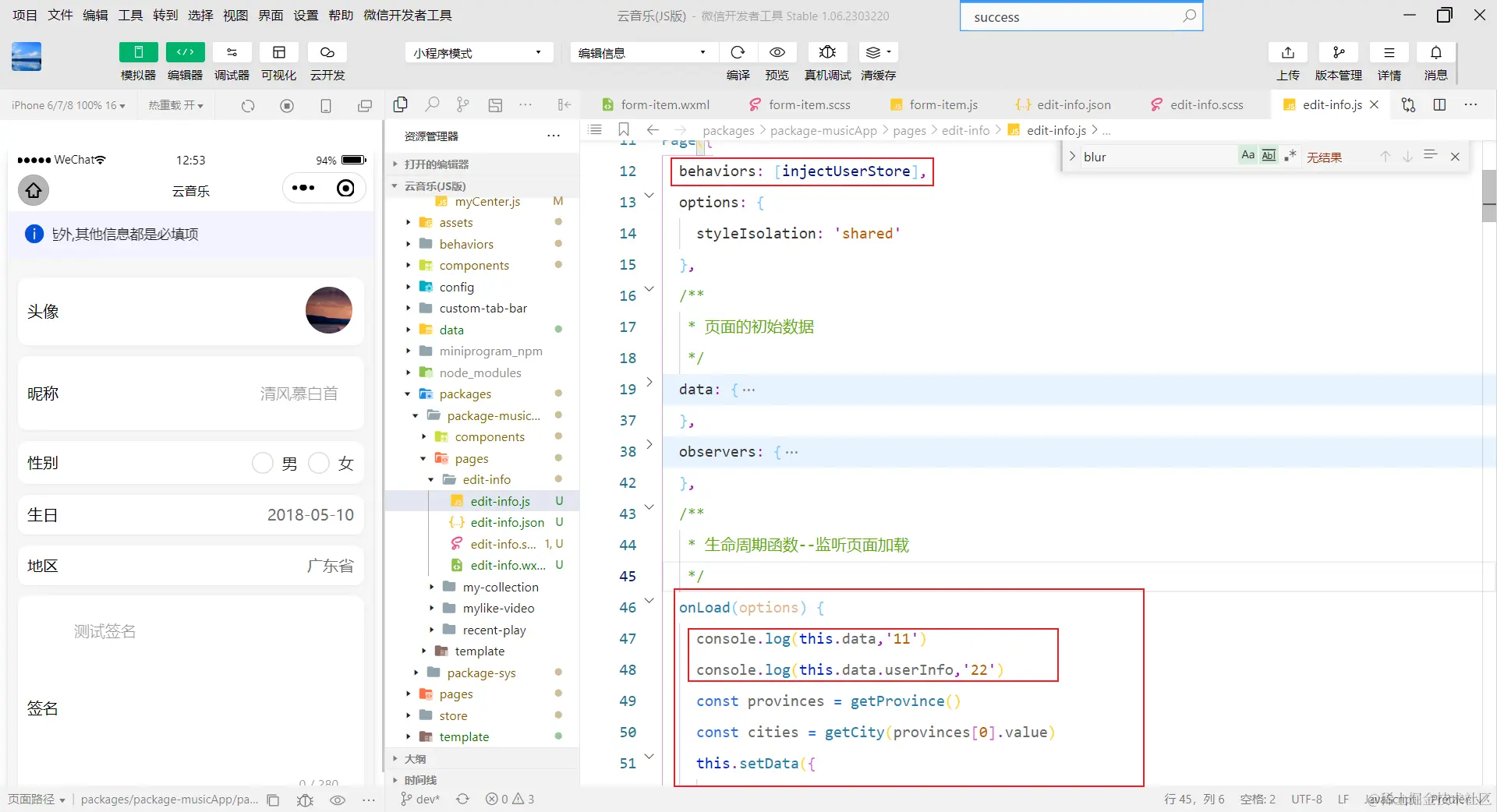The width and height of the screenshot is (1497, 812).
Task: Toggle the editor panel button
Action: point(185,52)
